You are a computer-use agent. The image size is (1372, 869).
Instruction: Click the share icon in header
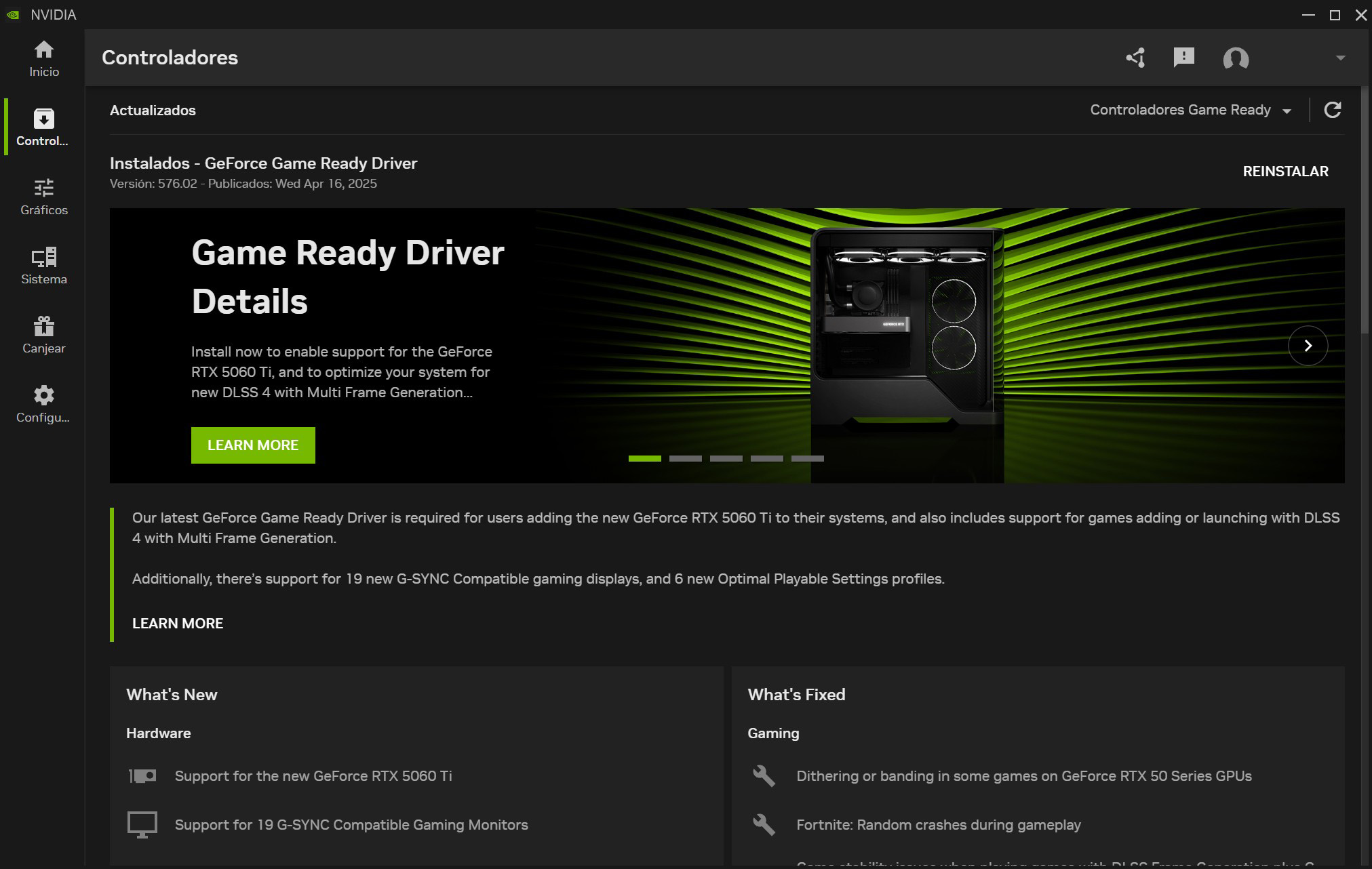[x=1136, y=58]
